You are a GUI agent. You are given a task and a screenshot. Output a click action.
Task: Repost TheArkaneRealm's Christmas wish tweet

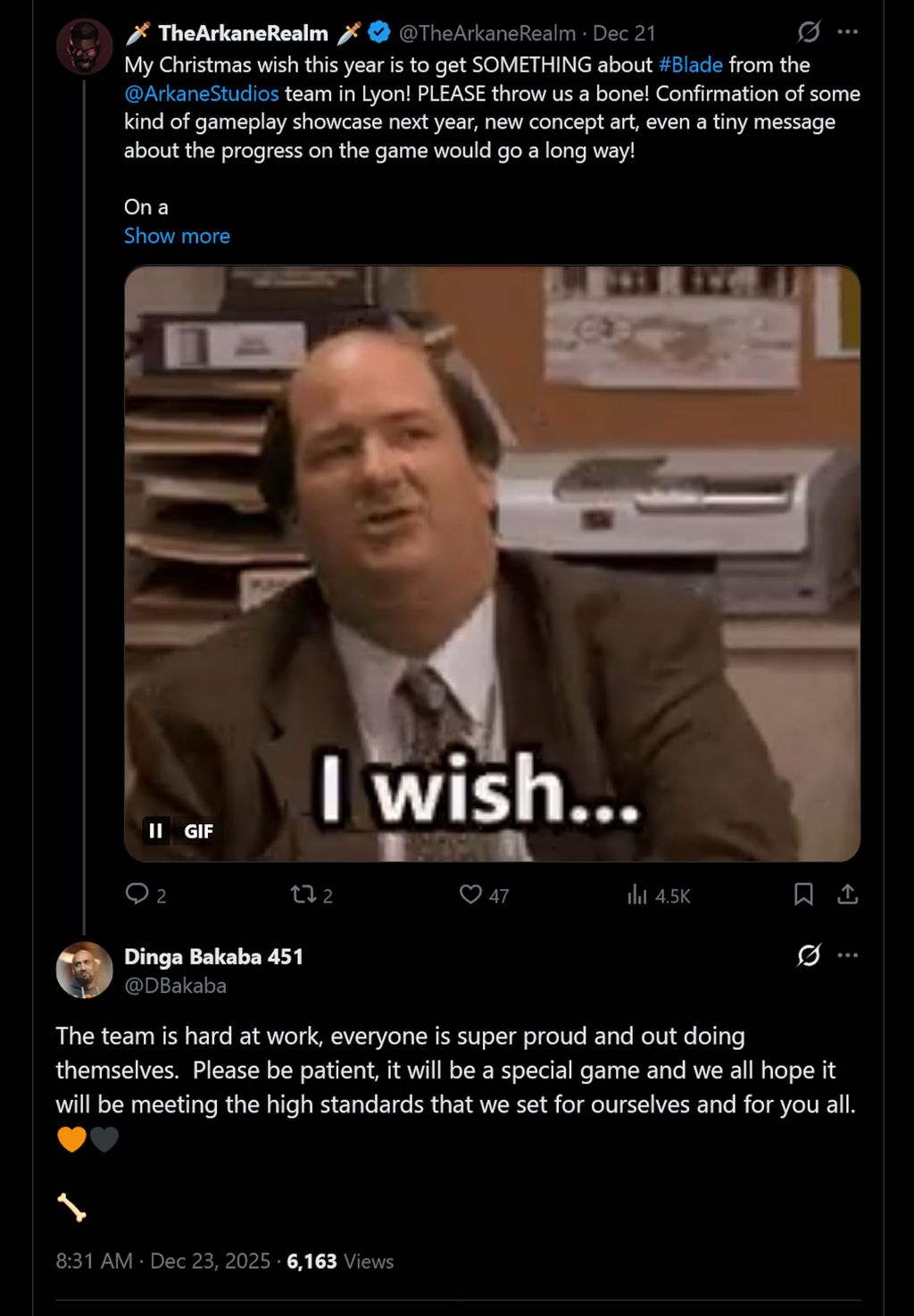point(303,894)
